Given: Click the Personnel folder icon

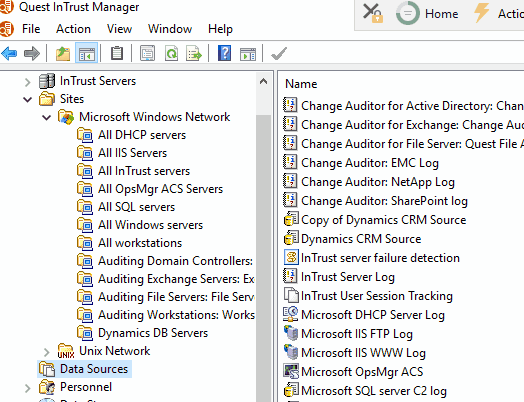Looking at the screenshot, I should (47, 387).
